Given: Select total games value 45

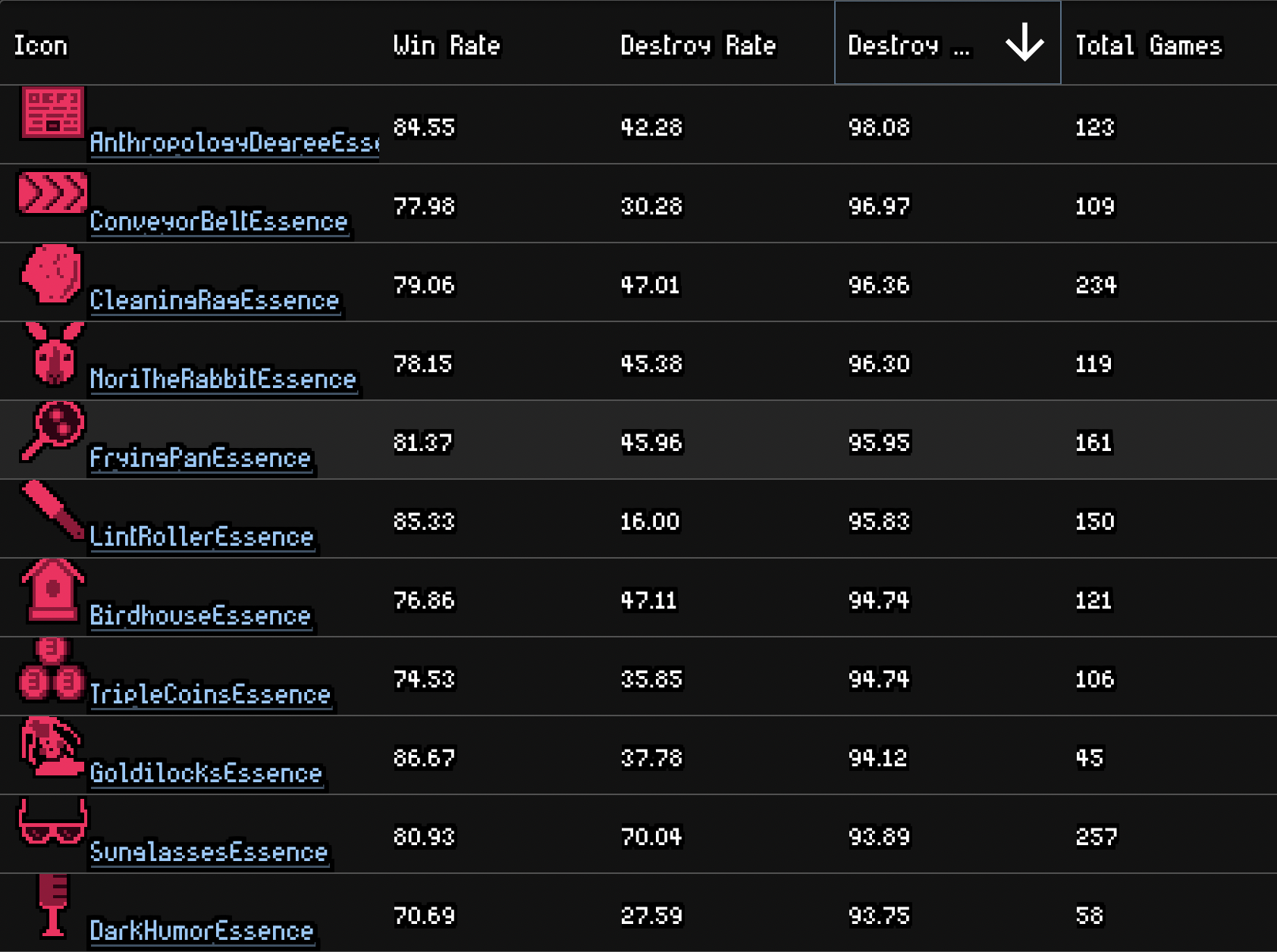Looking at the screenshot, I should 1089,757.
